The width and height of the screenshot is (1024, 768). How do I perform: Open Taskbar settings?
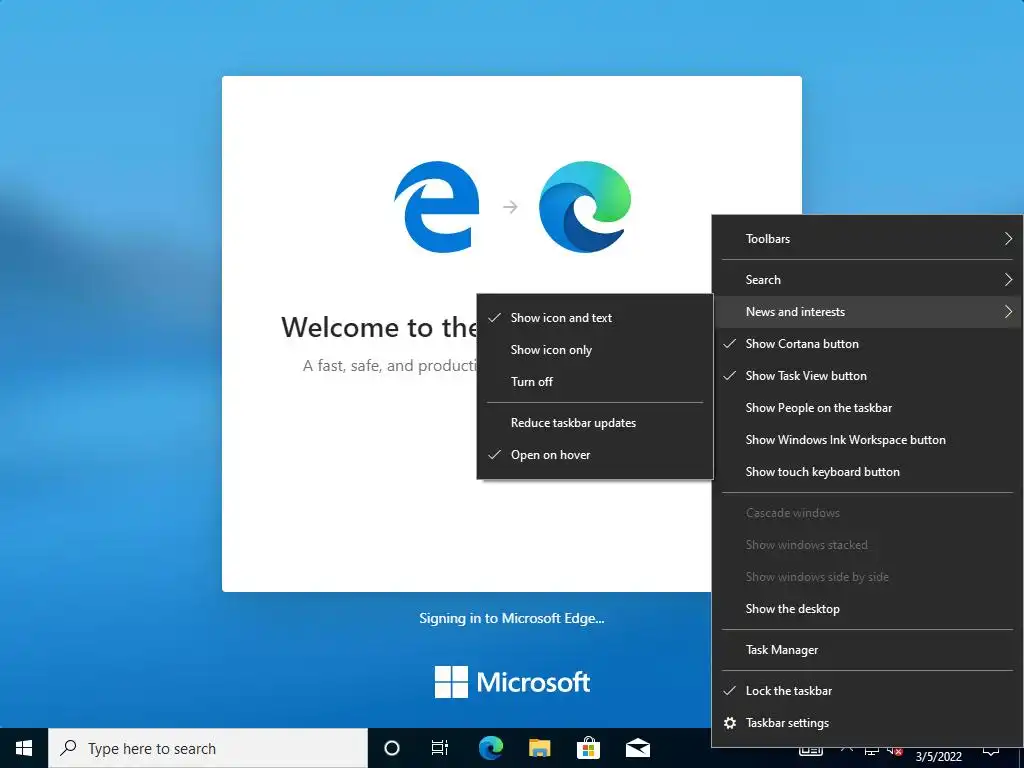(x=868, y=723)
